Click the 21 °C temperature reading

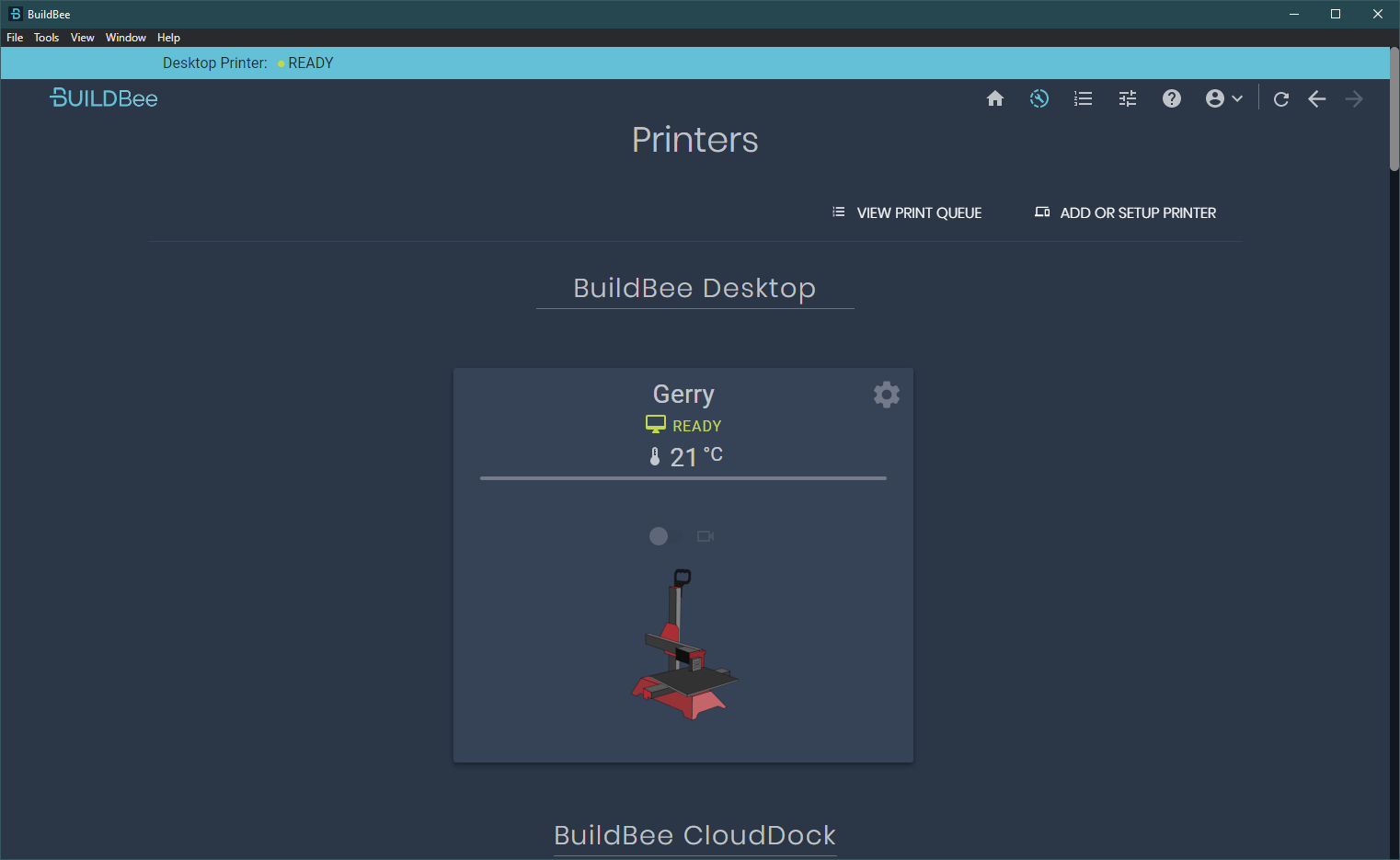(696, 456)
